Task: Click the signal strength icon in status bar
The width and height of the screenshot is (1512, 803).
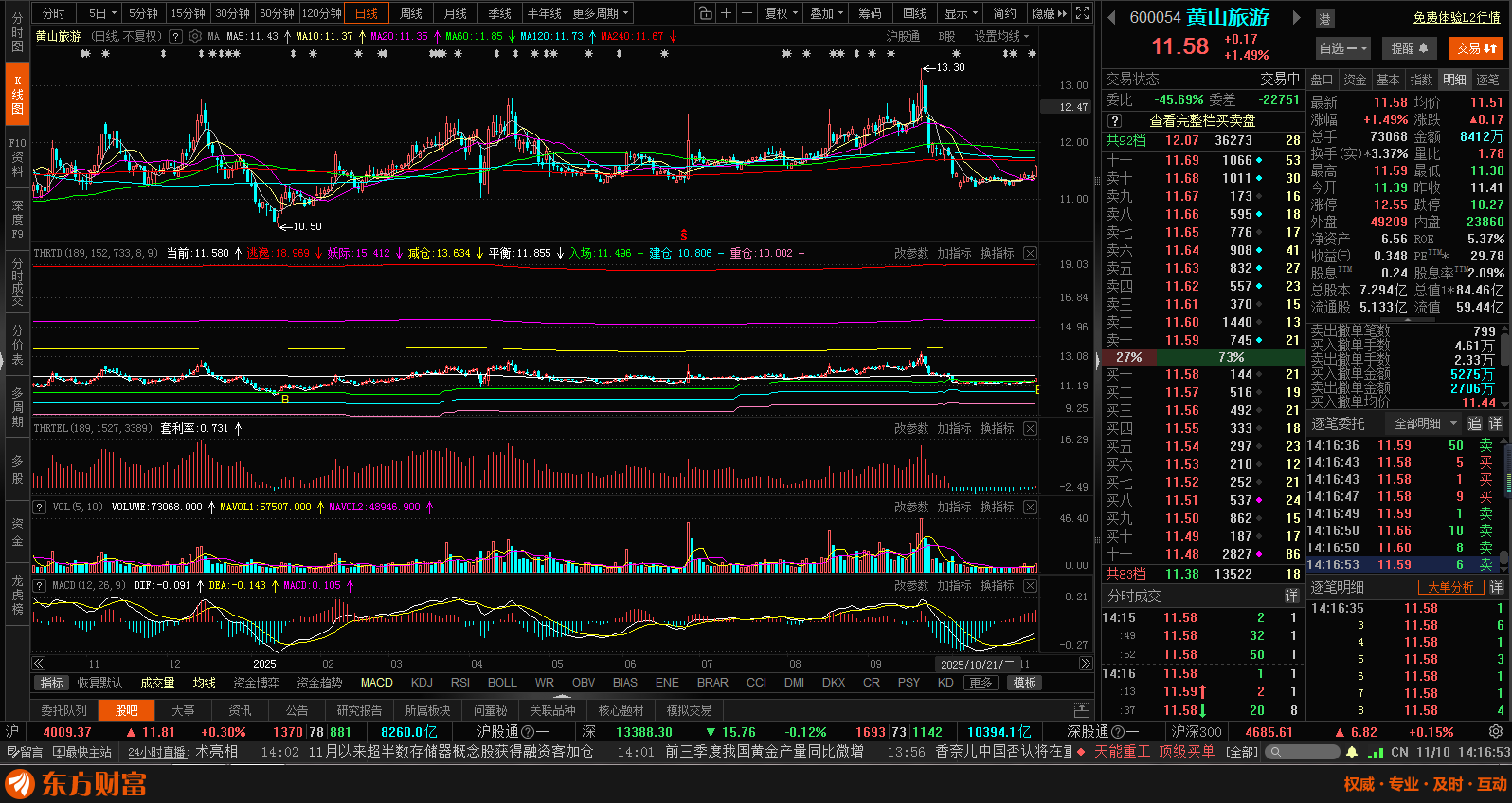Action: tap(1377, 752)
